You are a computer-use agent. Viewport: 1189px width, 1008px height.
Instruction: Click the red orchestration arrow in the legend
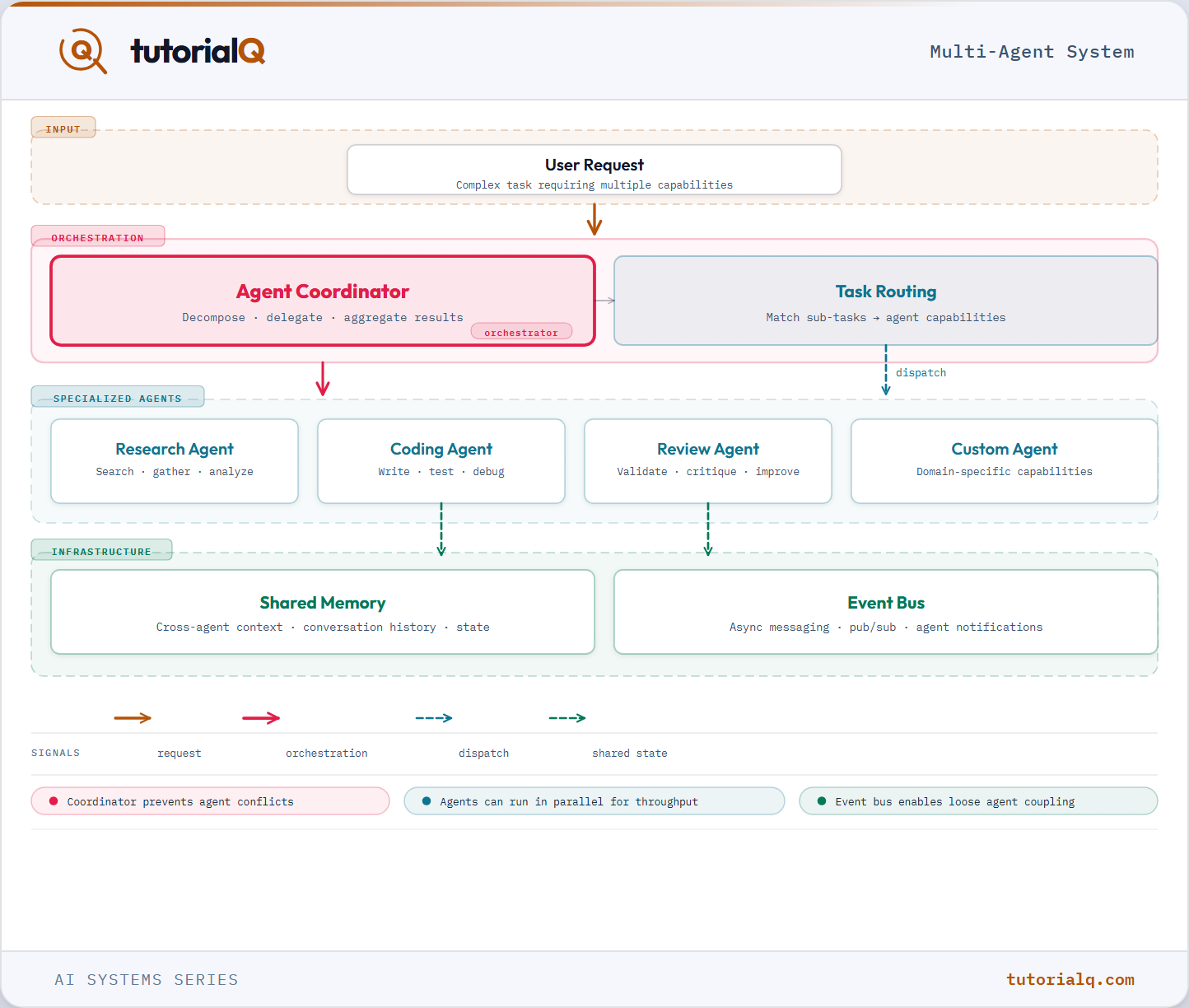click(261, 718)
